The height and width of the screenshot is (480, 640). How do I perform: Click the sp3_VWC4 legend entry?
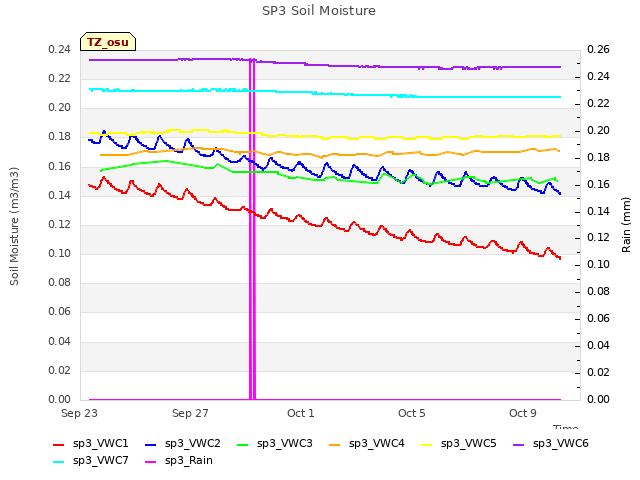(x=367, y=443)
